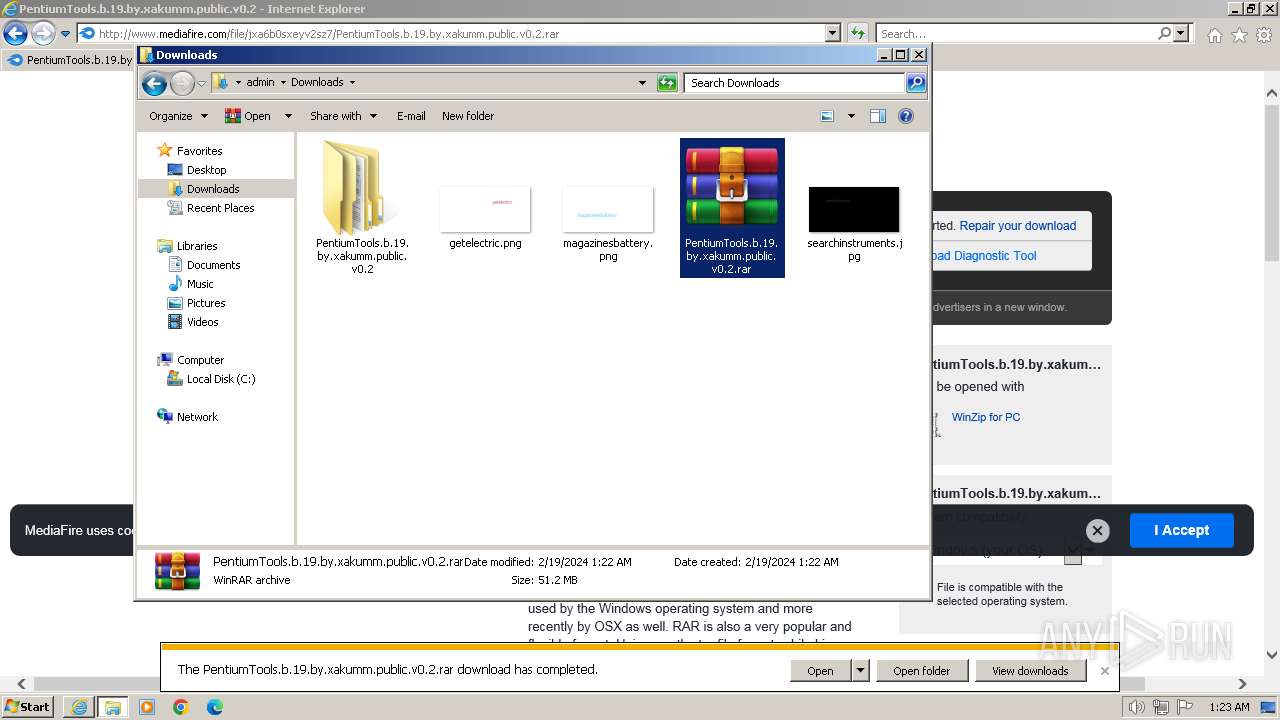Open Chrome from taskbar
This screenshot has width=1280, height=720.
(x=180, y=707)
